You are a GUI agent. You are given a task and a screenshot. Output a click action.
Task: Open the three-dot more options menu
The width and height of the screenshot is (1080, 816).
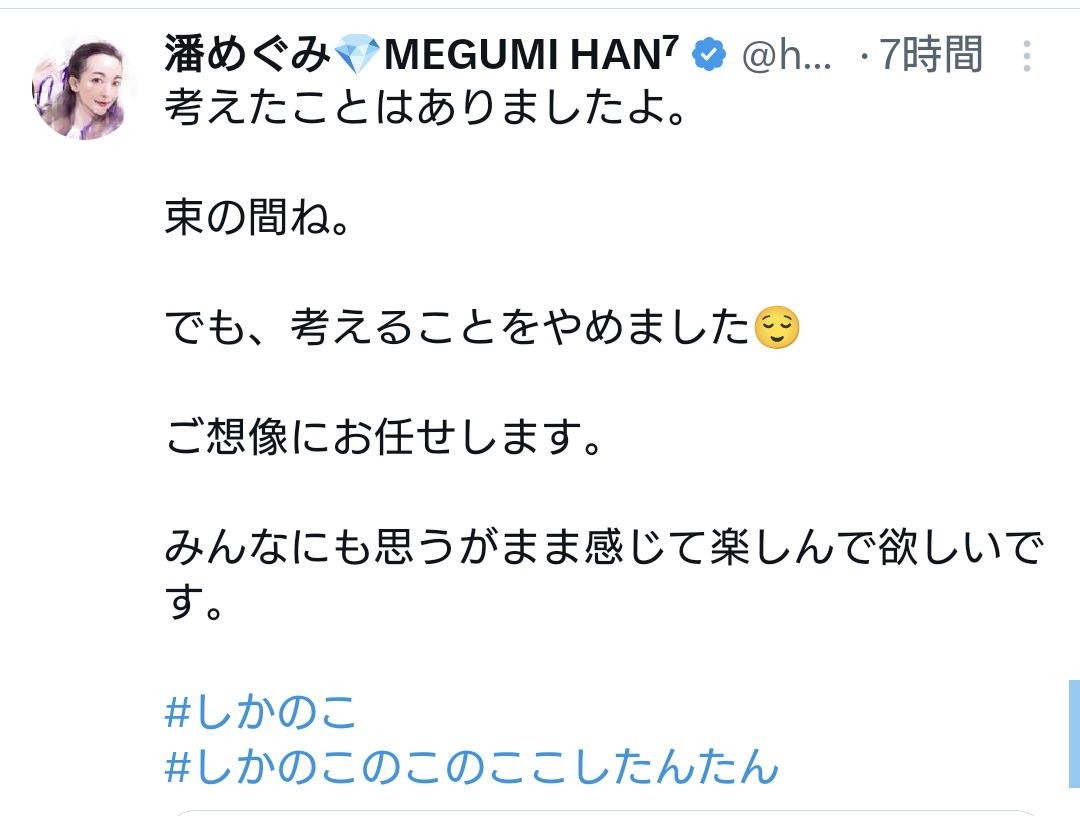pyautogui.click(x=1026, y=56)
